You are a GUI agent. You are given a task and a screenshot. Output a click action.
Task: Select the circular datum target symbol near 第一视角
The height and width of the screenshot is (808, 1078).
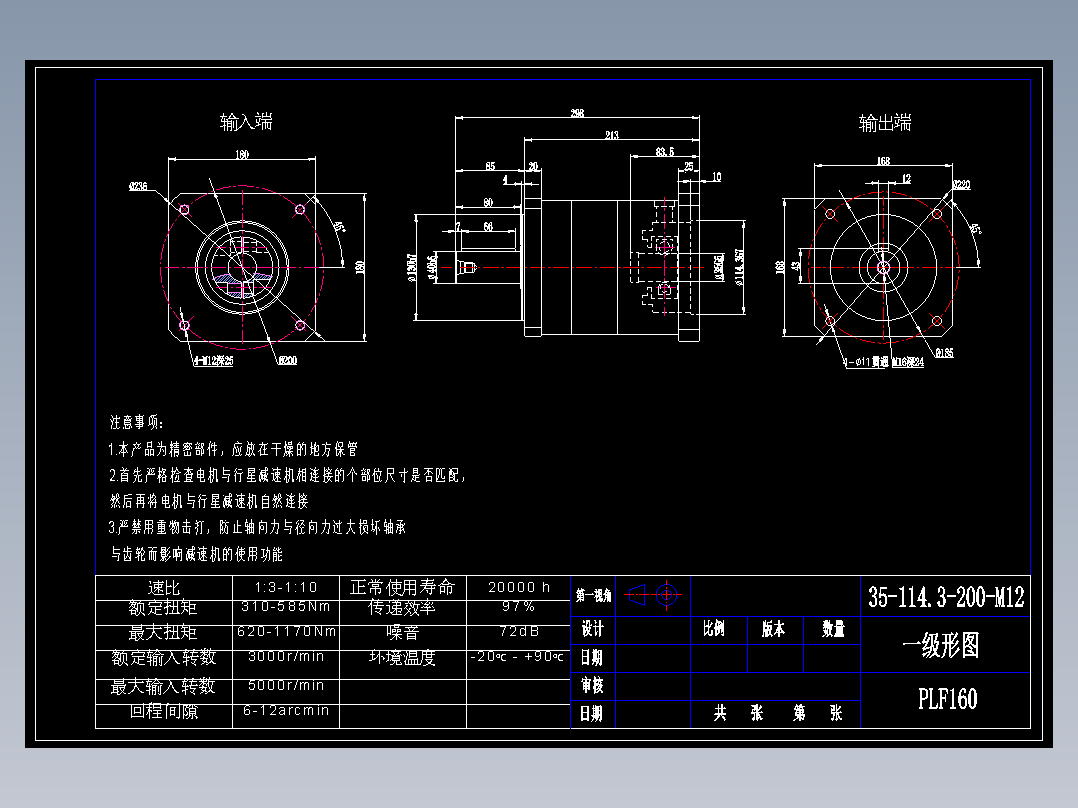pos(667,593)
